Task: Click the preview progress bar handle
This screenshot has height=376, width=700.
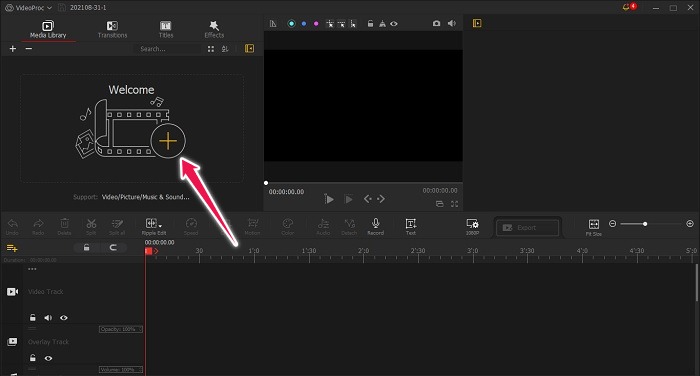Action: (266, 183)
